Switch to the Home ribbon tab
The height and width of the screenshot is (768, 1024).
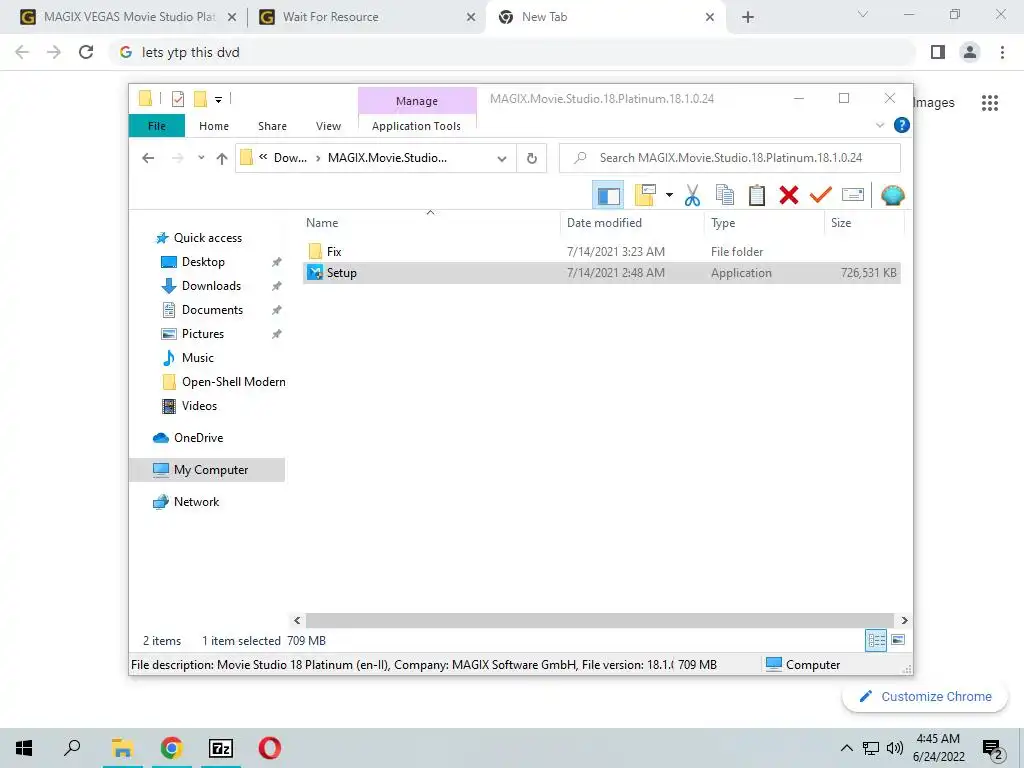(x=214, y=126)
